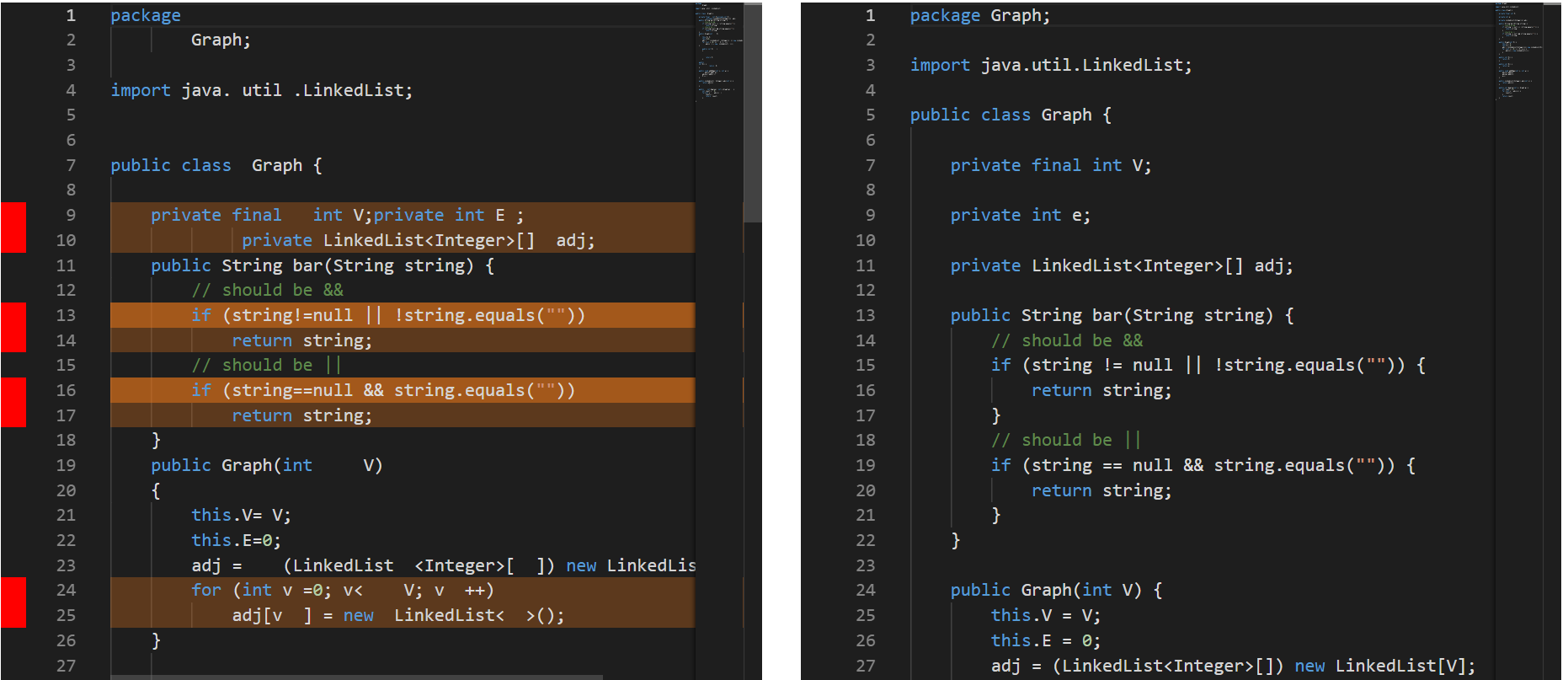Image resolution: width=1568 pixels, height=680 pixels.
Task: Click the left editor's horizontal scrollbar at bottom
Action: (x=357, y=677)
